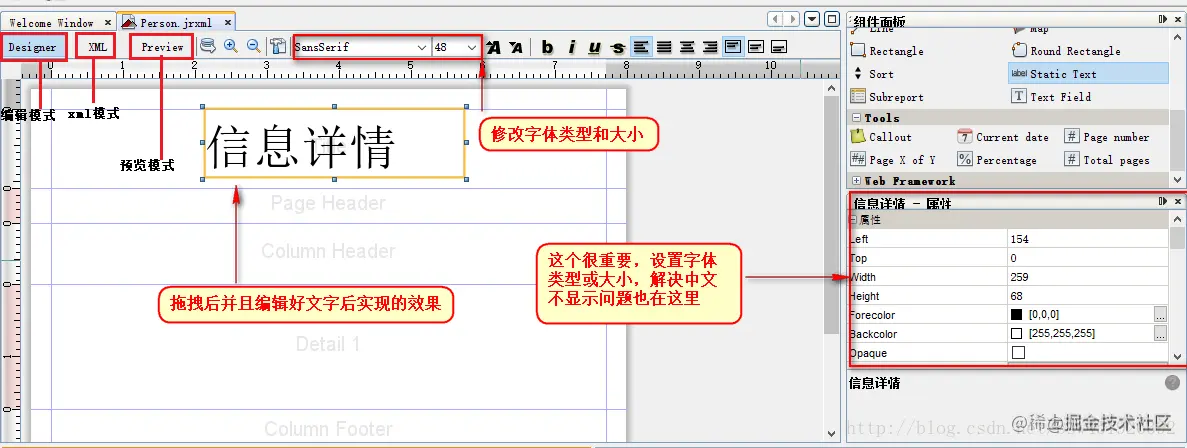This screenshot has width=1187, height=448.
Task: Align text to the vertical middle
Action: (756, 47)
